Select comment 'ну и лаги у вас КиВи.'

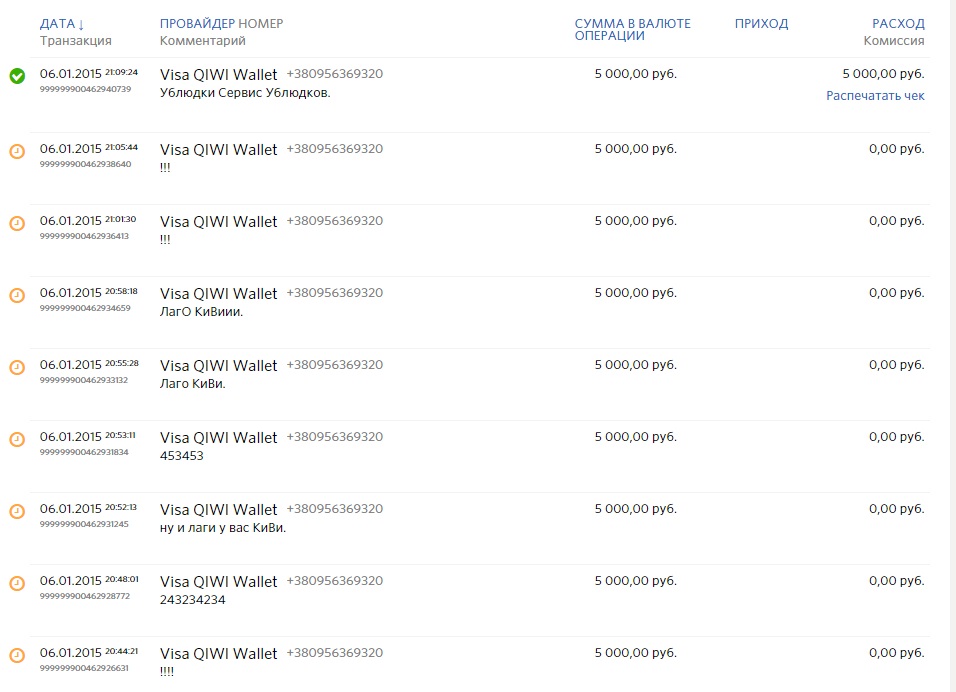pyautogui.click(x=223, y=528)
